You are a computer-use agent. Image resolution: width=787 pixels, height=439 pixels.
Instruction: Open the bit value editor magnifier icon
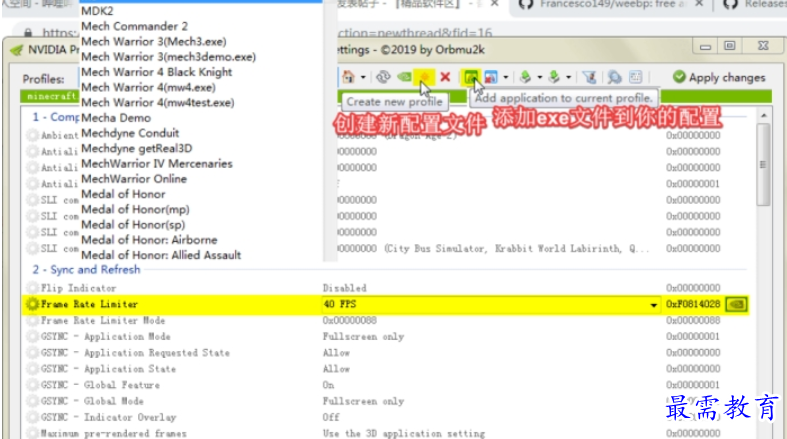[614, 77]
